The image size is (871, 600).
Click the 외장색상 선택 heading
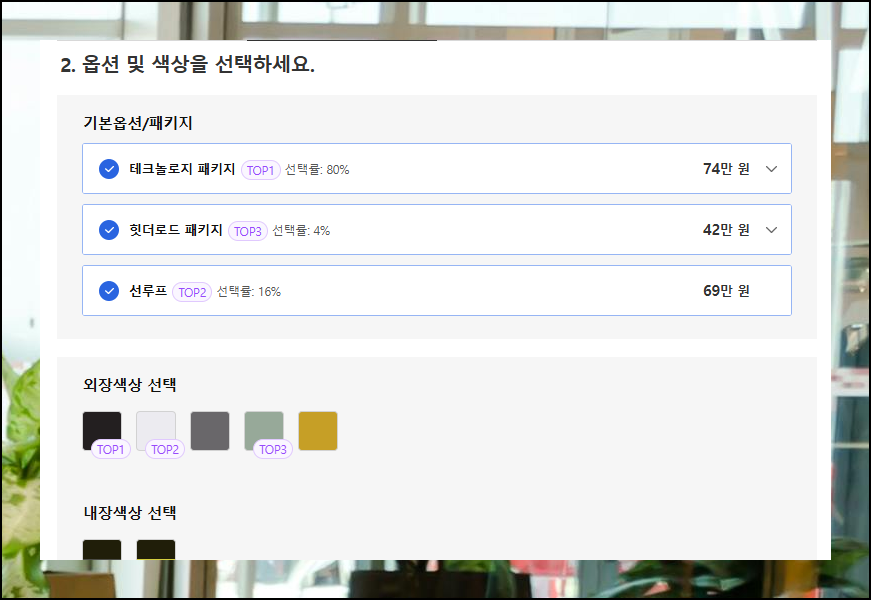pyautogui.click(x=130, y=384)
